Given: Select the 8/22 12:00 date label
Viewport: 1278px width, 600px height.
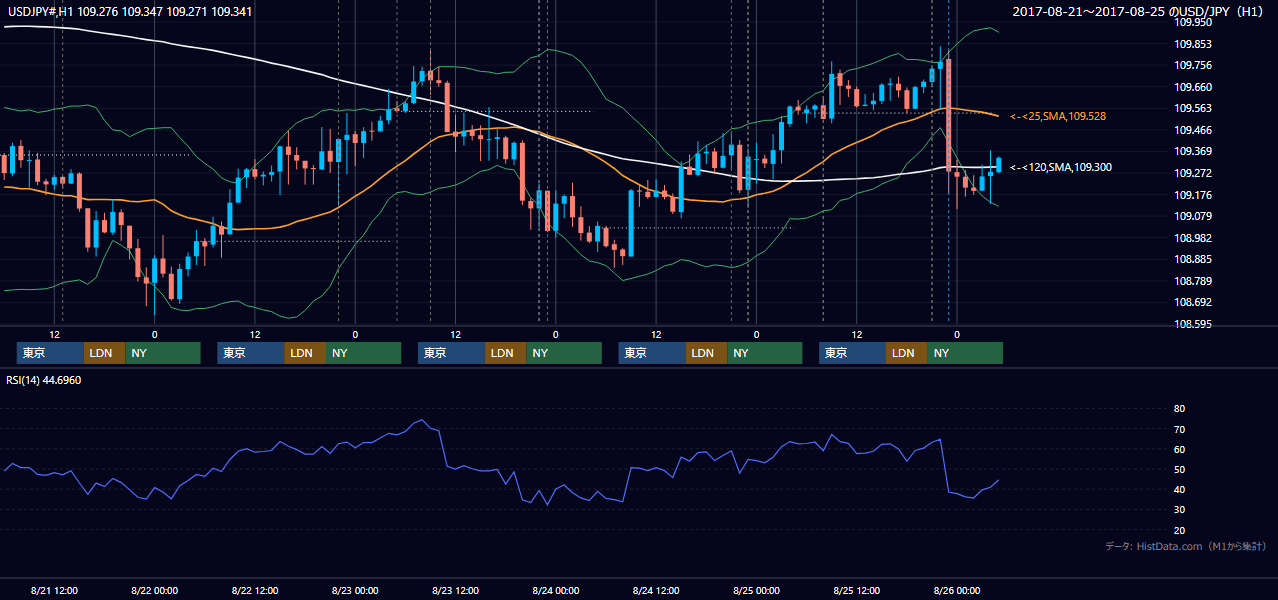Looking at the screenshot, I should click(x=255, y=591).
